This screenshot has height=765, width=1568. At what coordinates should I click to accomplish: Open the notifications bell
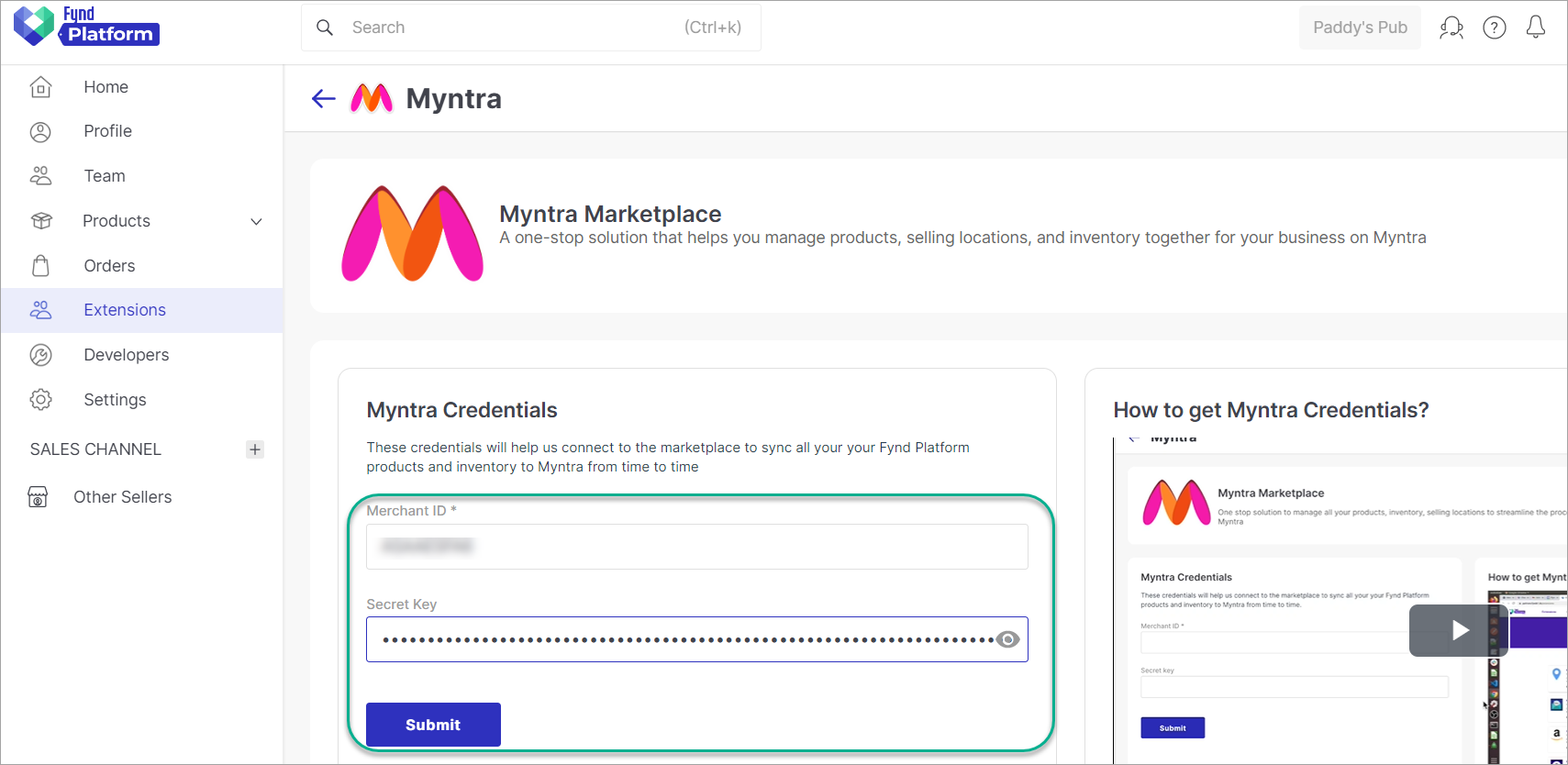pos(1536,28)
